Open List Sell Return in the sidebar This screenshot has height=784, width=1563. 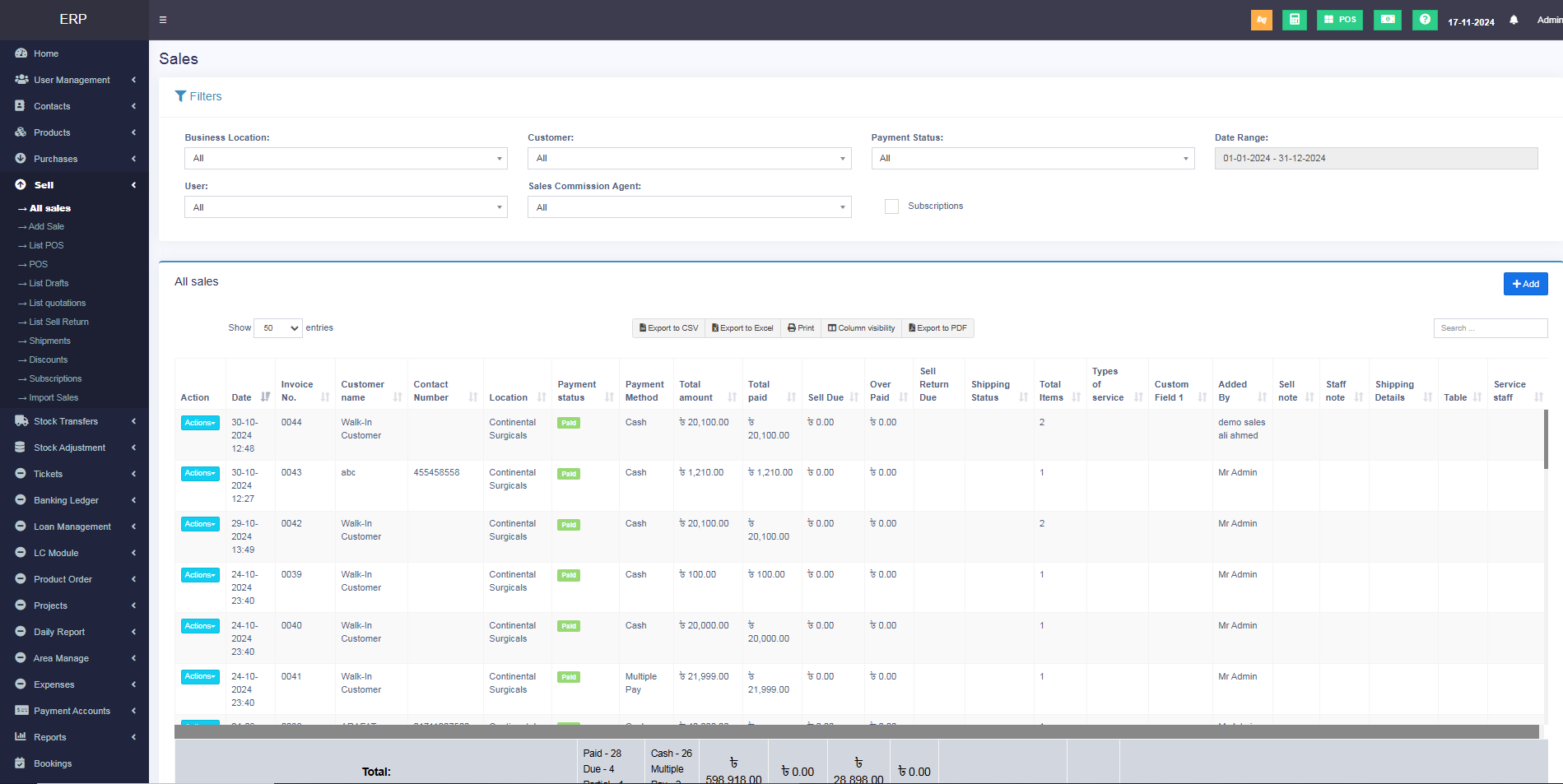click(58, 322)
